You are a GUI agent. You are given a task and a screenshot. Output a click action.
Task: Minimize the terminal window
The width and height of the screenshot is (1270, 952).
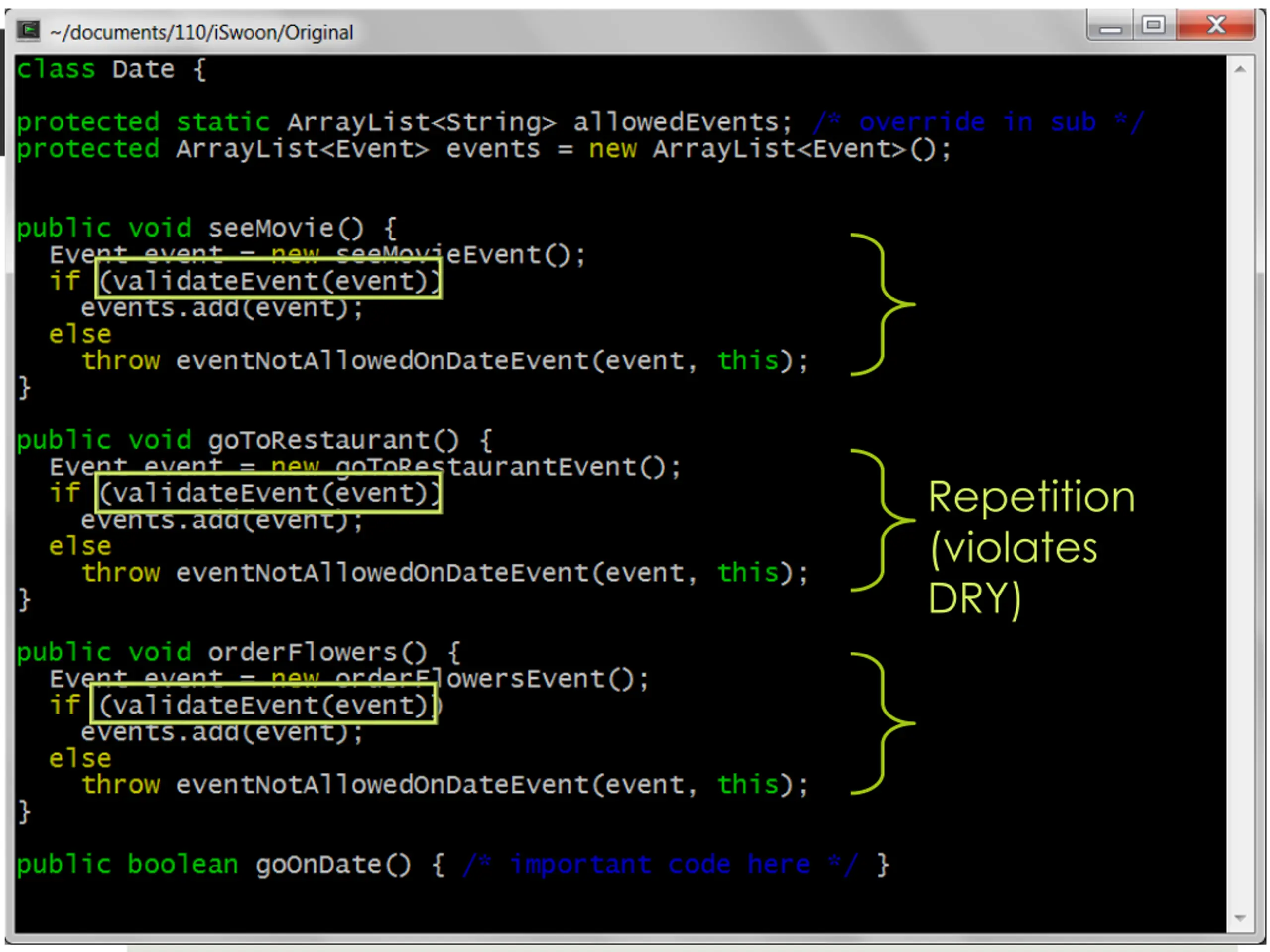(1110, 26)
